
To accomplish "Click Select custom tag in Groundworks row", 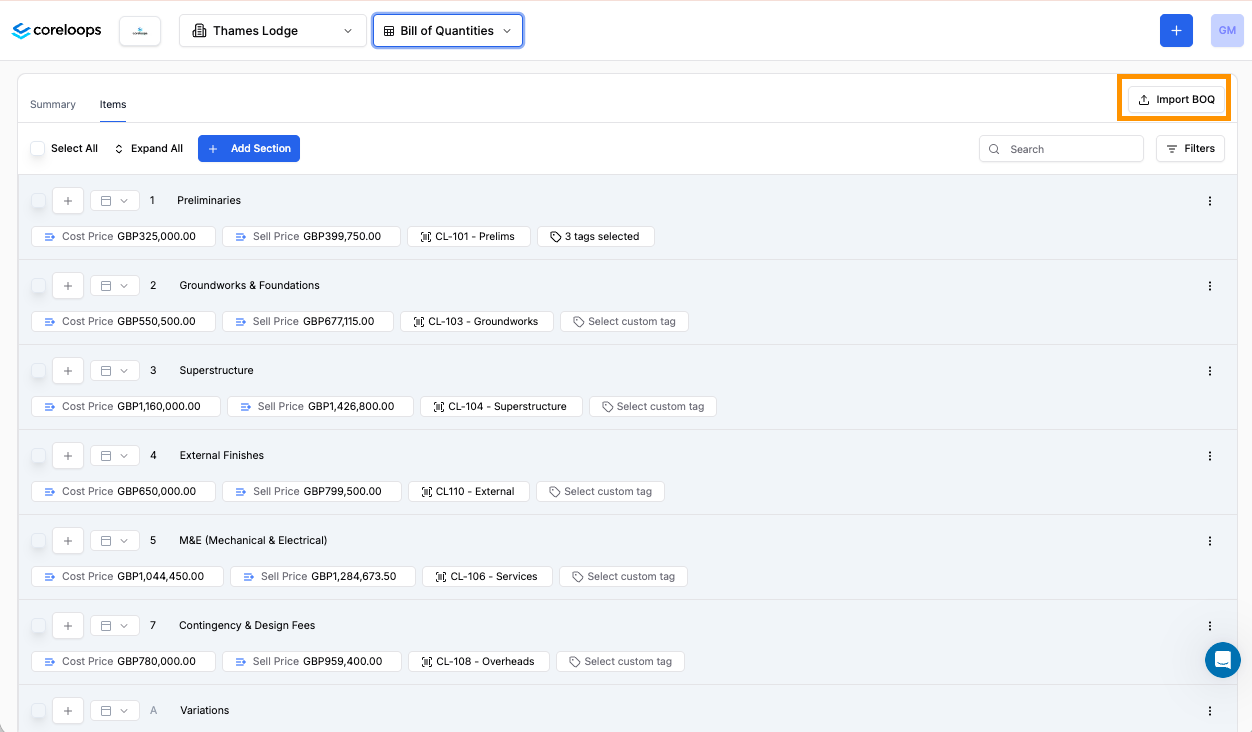I will [x=625, y=322].
